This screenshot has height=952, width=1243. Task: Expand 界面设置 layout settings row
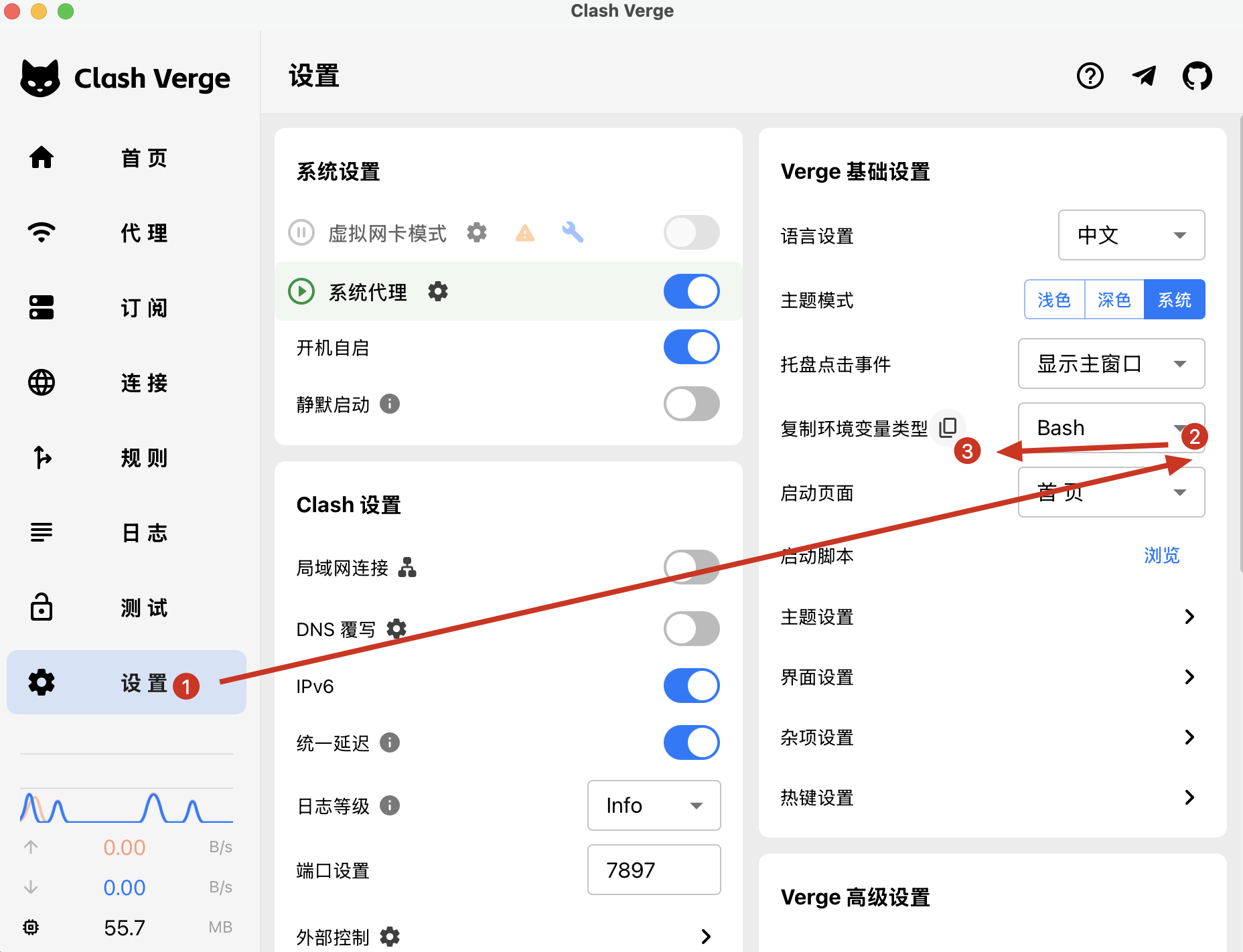(992, 677)
